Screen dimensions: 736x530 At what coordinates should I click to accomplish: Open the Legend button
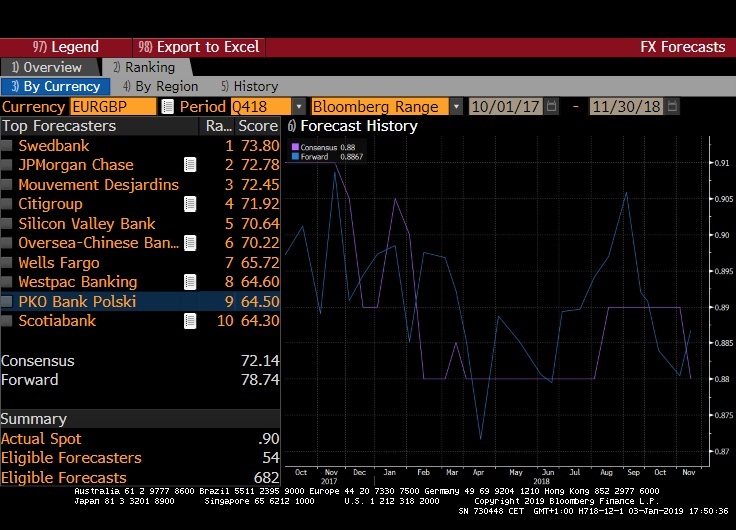(66, 47)
